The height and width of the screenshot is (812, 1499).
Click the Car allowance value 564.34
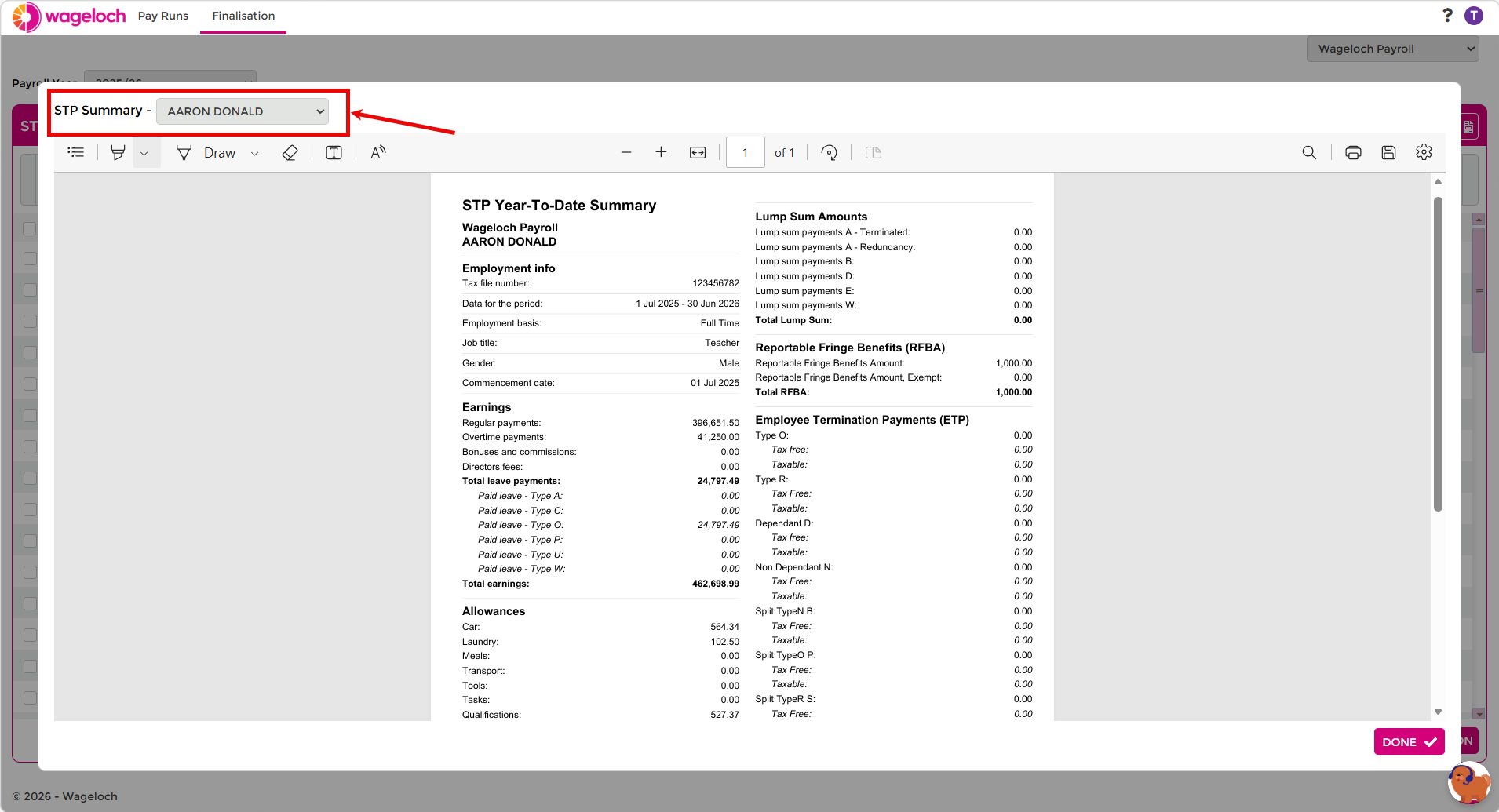725,627
